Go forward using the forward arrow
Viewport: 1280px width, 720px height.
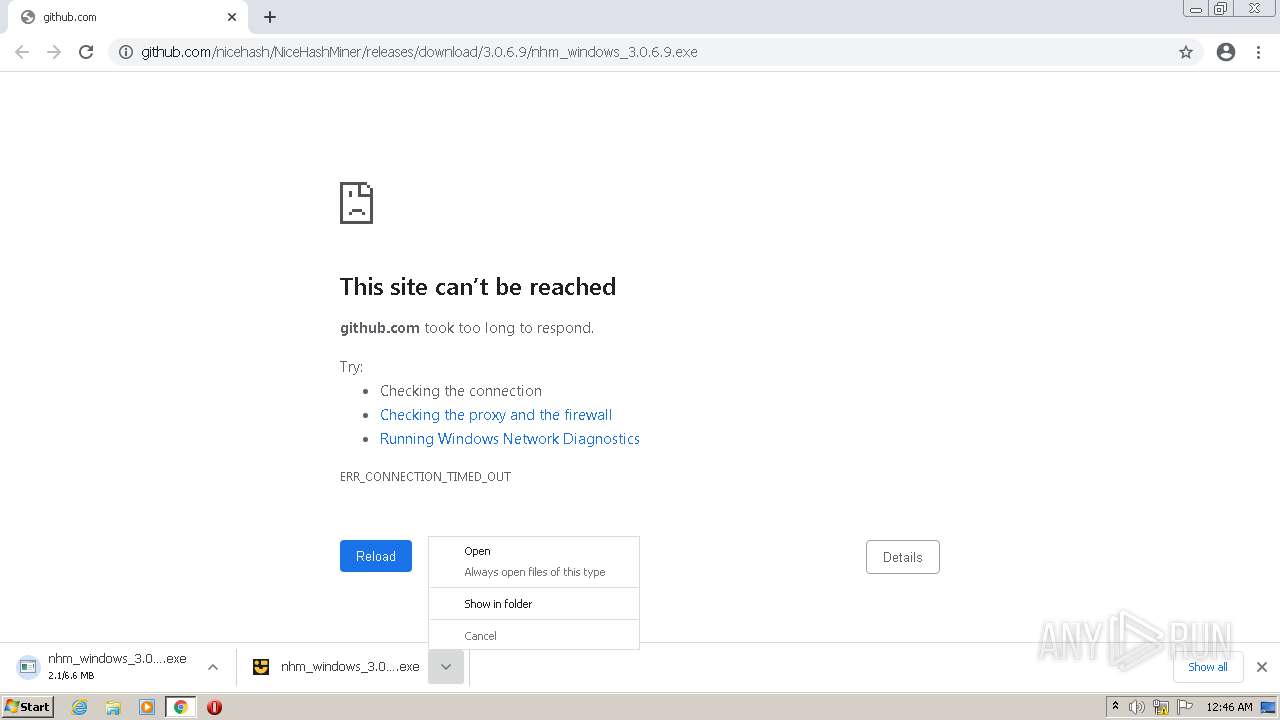click(x=54, y=52)
